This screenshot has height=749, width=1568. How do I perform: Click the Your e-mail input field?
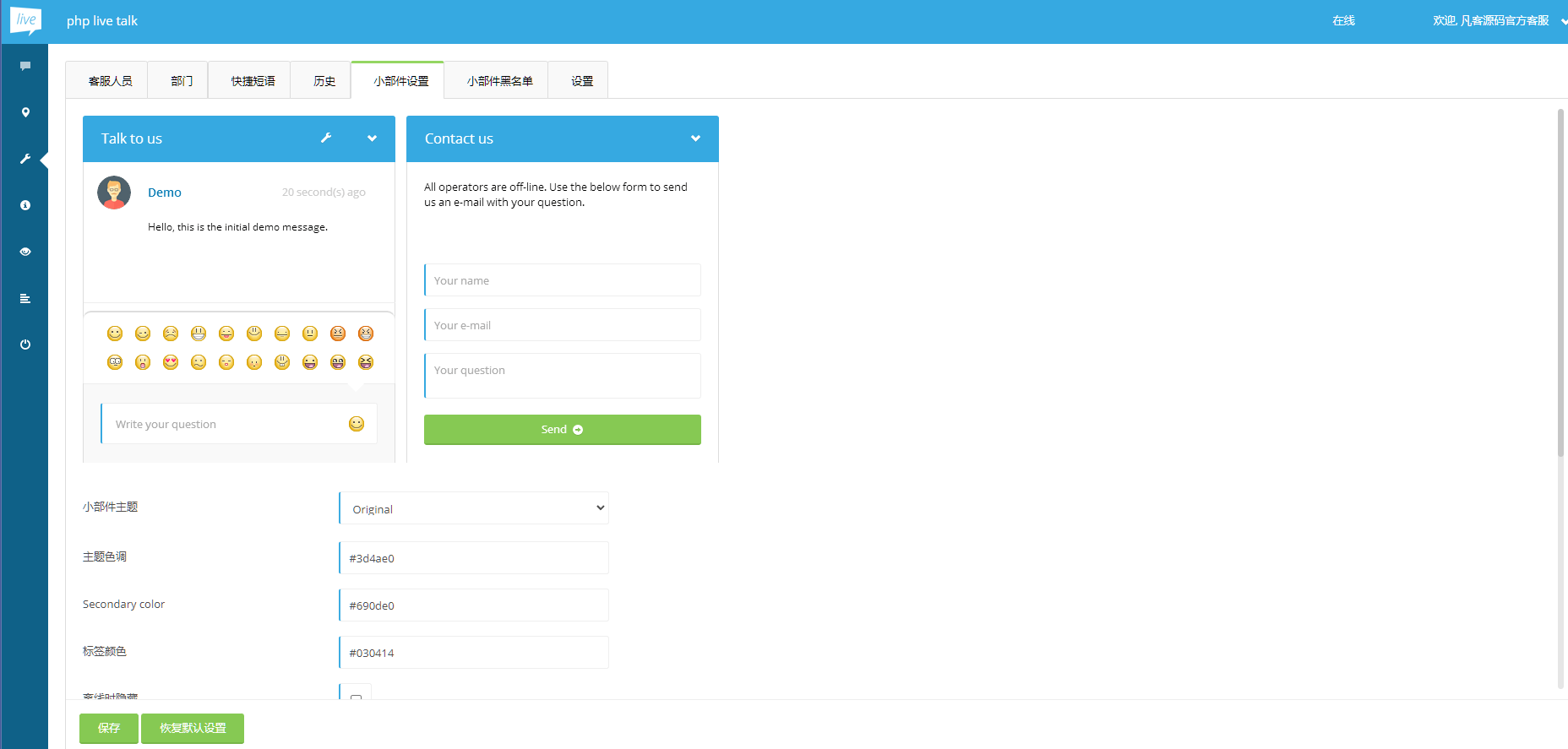pos(563,325)
